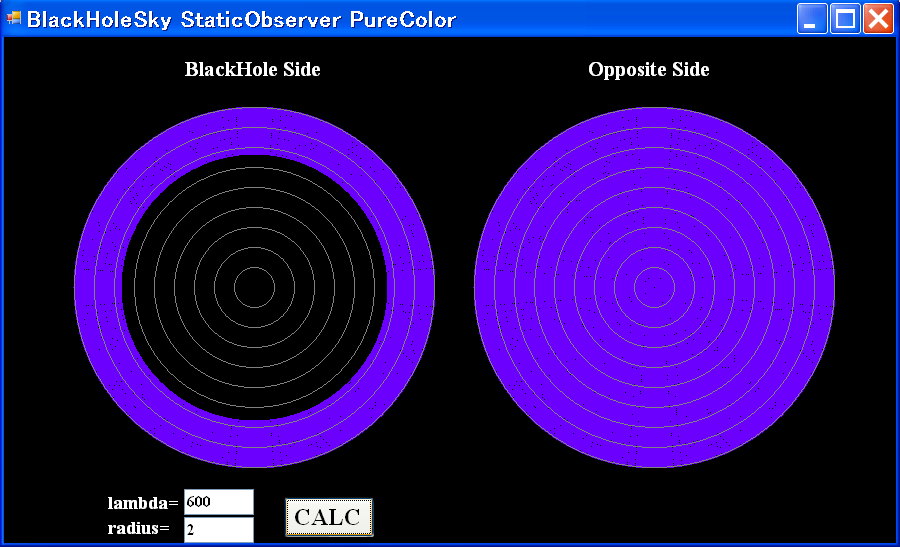Minimize the BlackHoleSky window
Image resolution: width=900 pixels, height=547 pixels.
[812, 19]
